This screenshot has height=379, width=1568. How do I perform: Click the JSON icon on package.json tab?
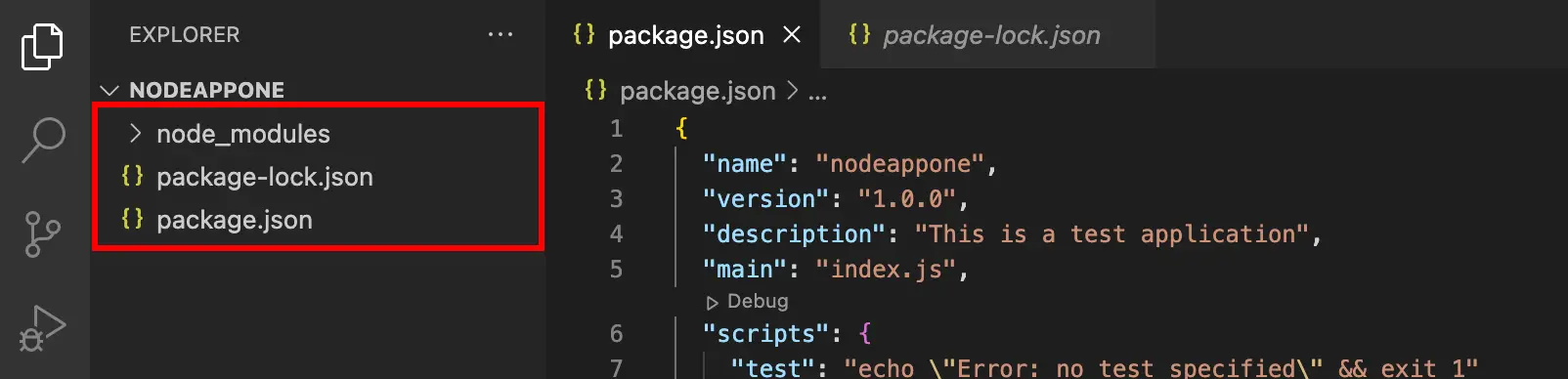click(584, 34)
